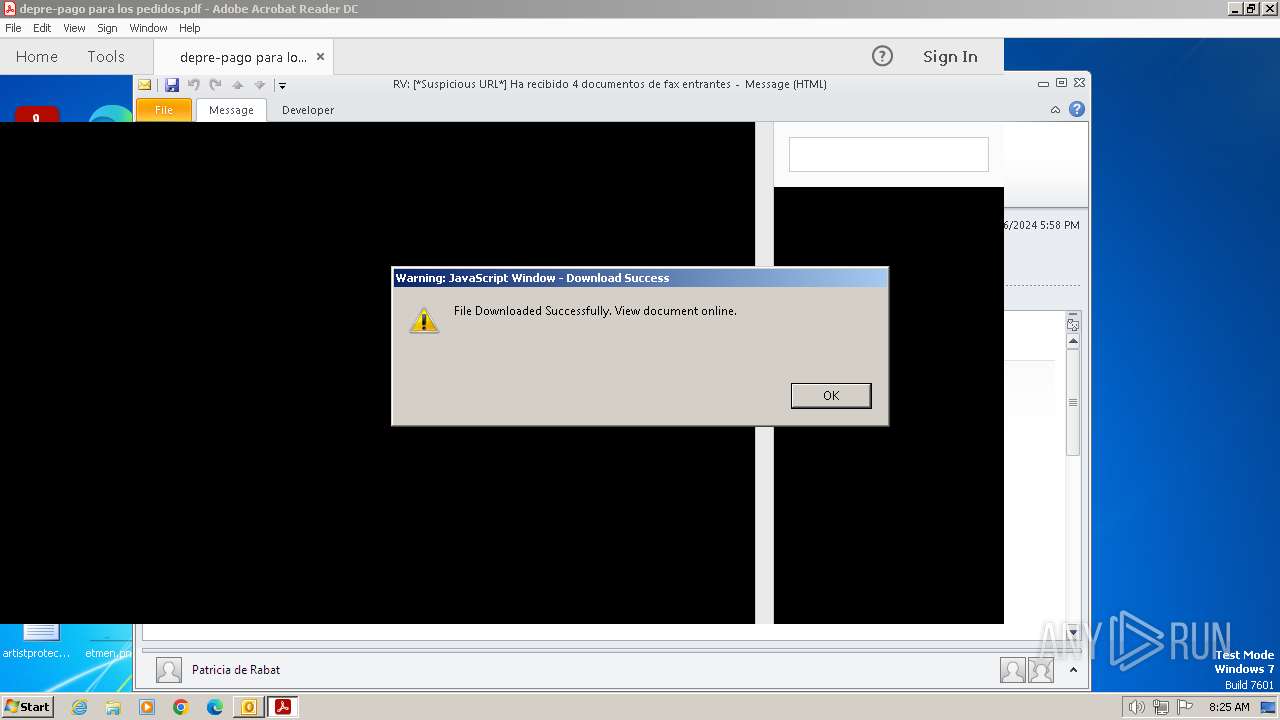This screenshot has height=720, width=1280.
Task: Click the yellow warning triangle icon in dialog
Action: (424, 320)
